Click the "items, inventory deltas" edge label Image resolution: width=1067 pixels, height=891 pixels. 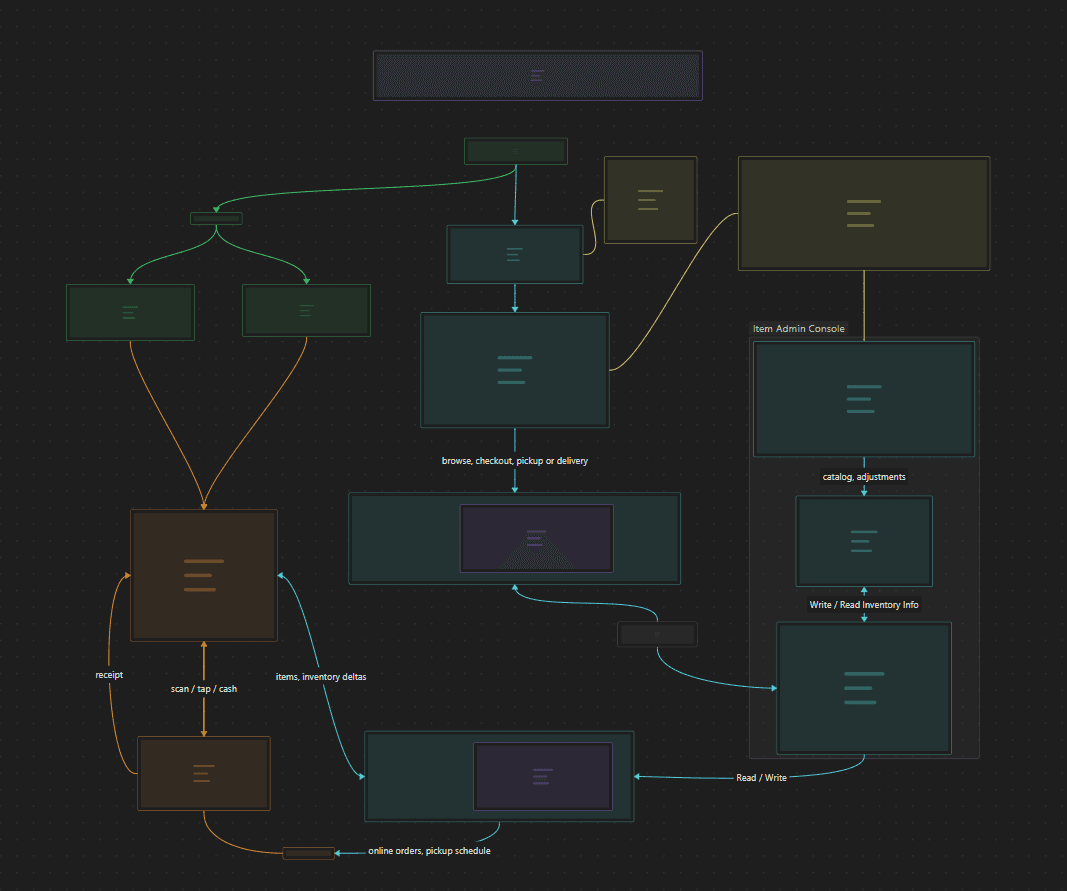pos(321,677)
